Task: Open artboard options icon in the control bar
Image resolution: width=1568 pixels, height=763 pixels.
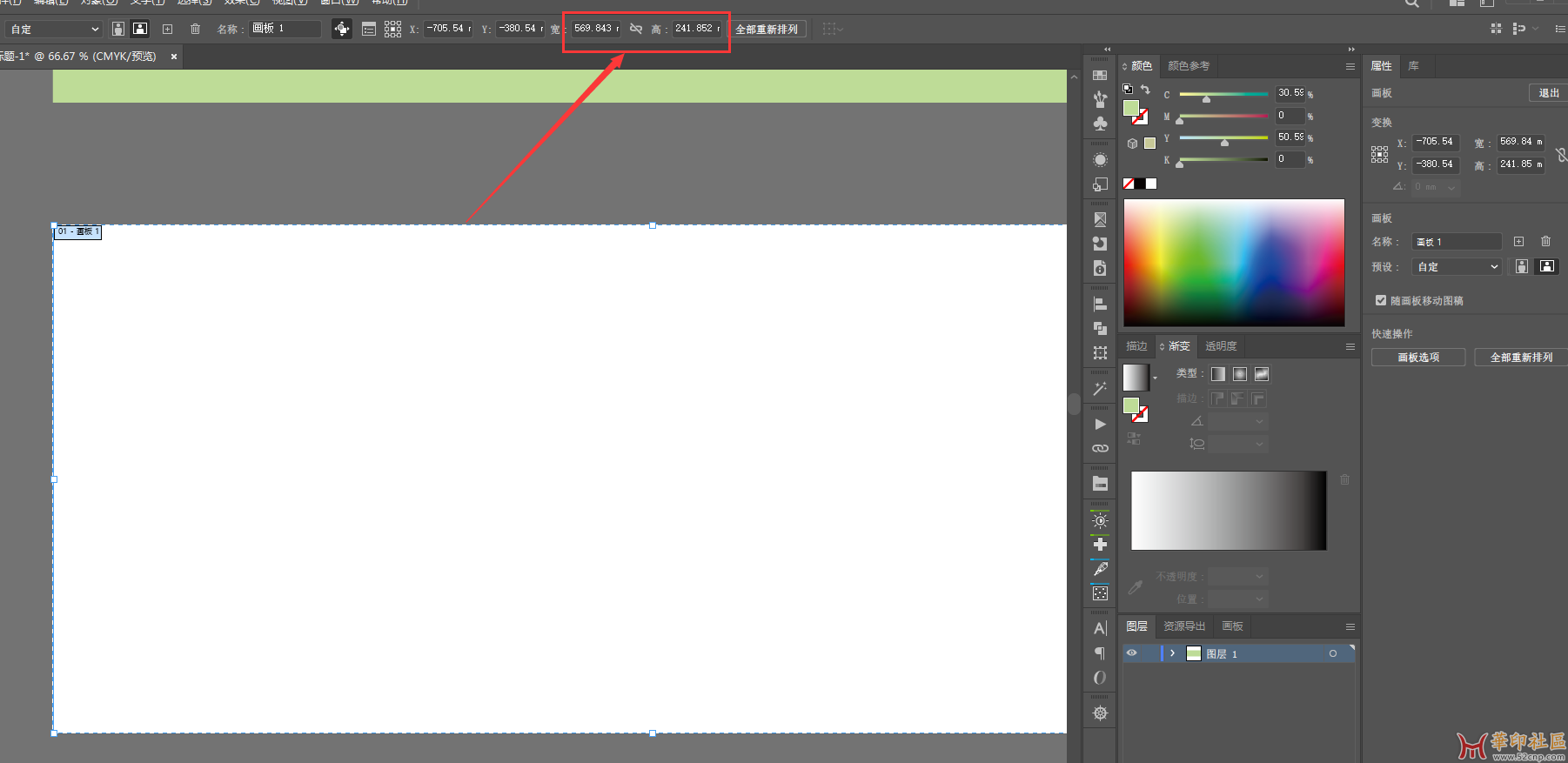Action: [369, 29]
